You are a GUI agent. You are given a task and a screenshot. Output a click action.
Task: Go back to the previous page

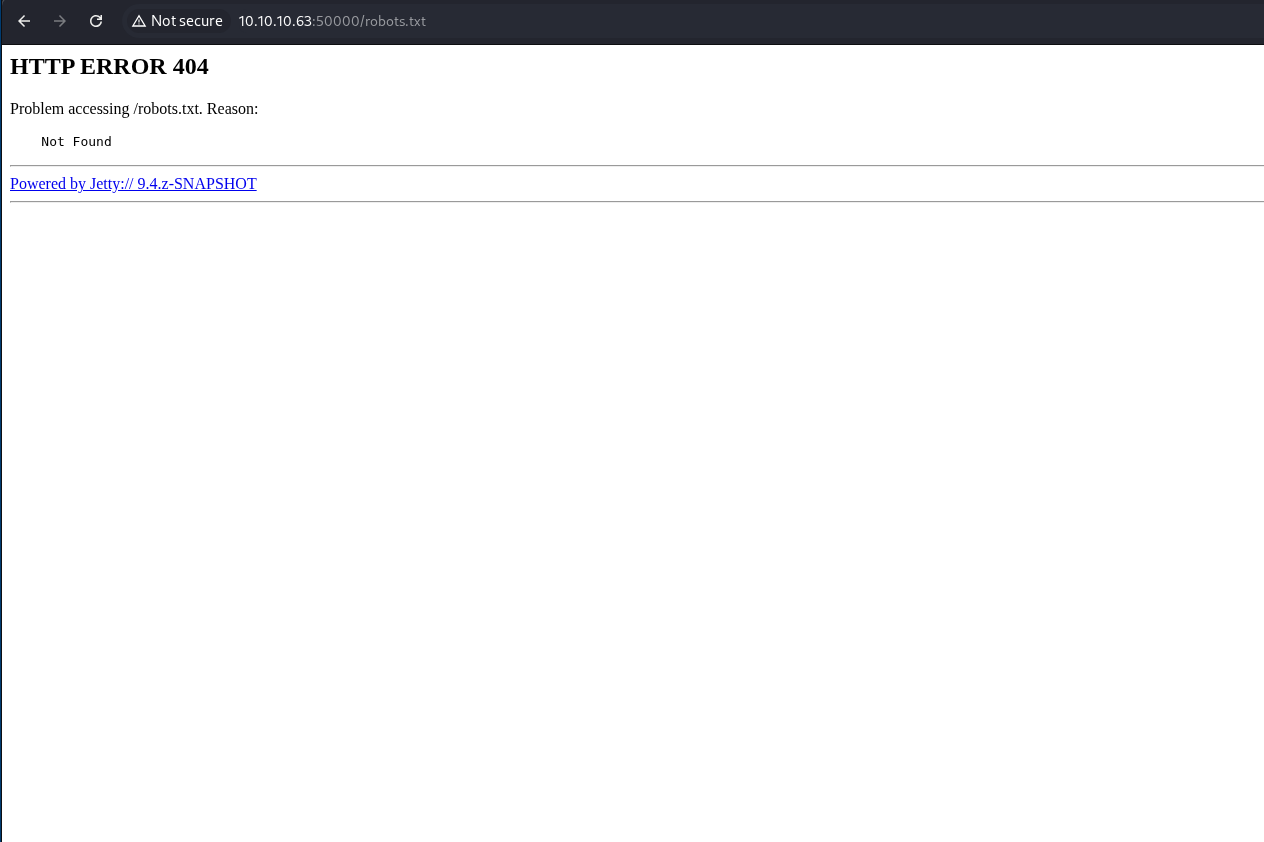click(24, 21)
